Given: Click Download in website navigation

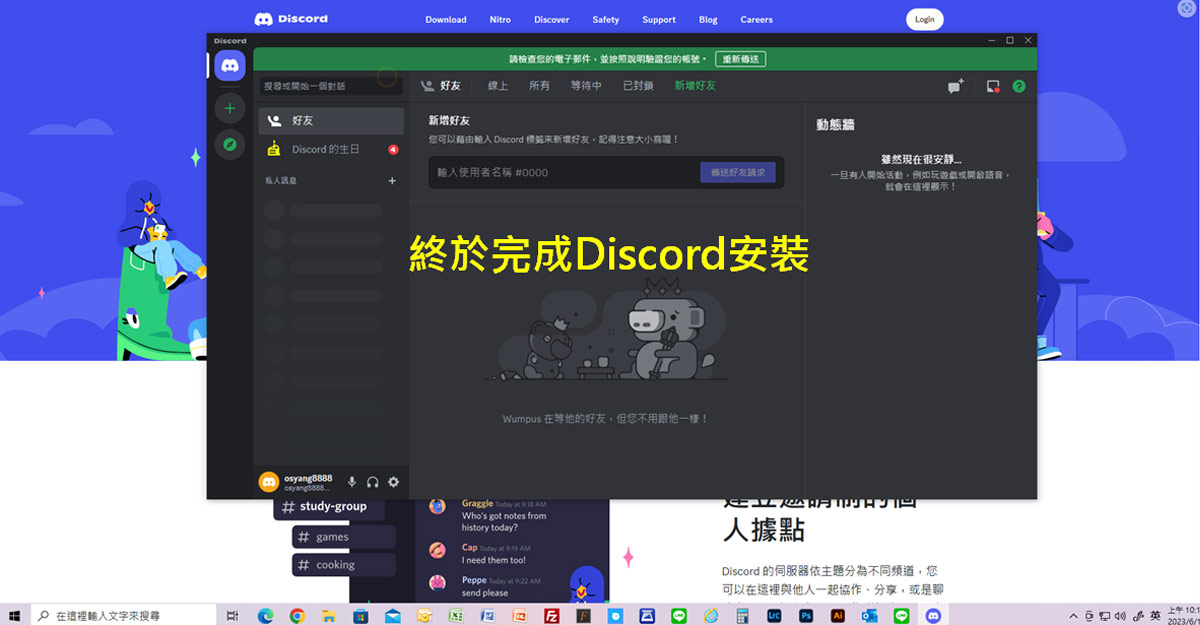Looking at the screenshot, I should [446, 19].
